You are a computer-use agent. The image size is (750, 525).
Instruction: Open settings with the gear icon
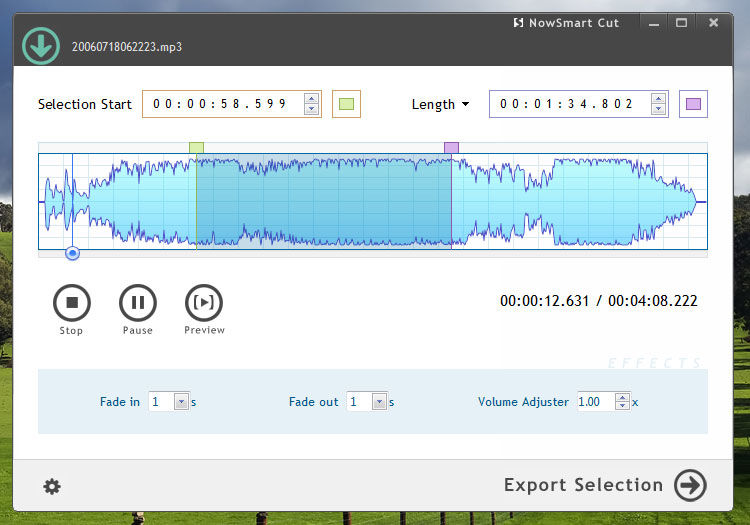52,486
